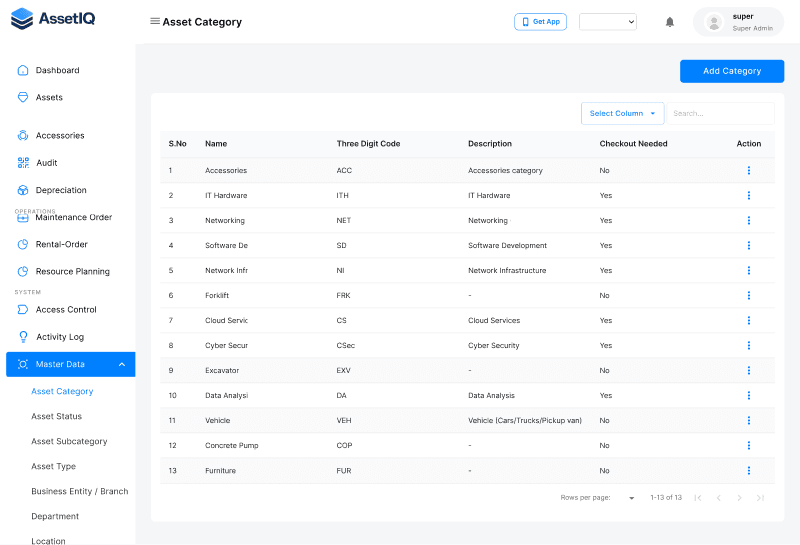Click the '1-13 of 13' pagination text
Screen dimensions: 800x545
(666, 498)
